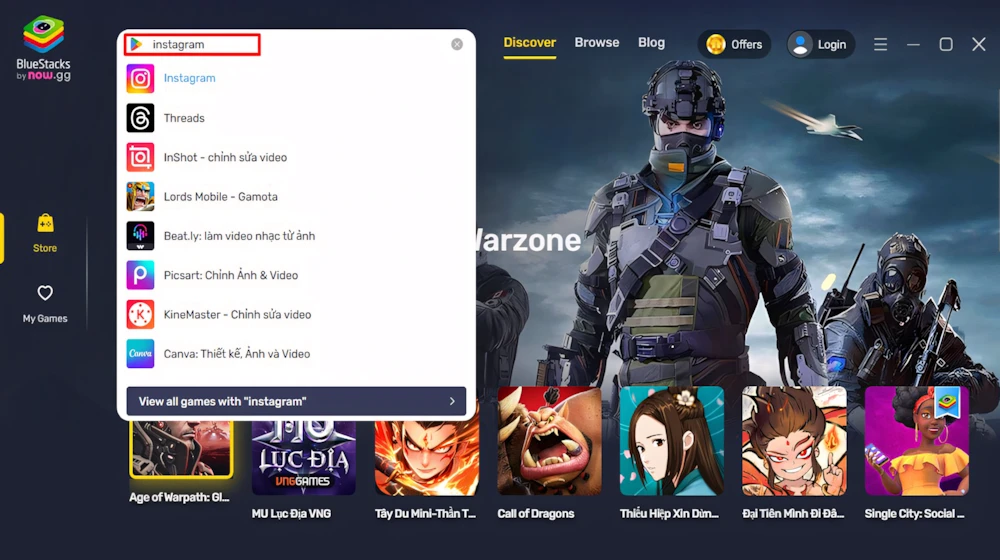1000x560 pixels.
Task: Open Age of Warpath game thumbnail
Action: point(181,449)
